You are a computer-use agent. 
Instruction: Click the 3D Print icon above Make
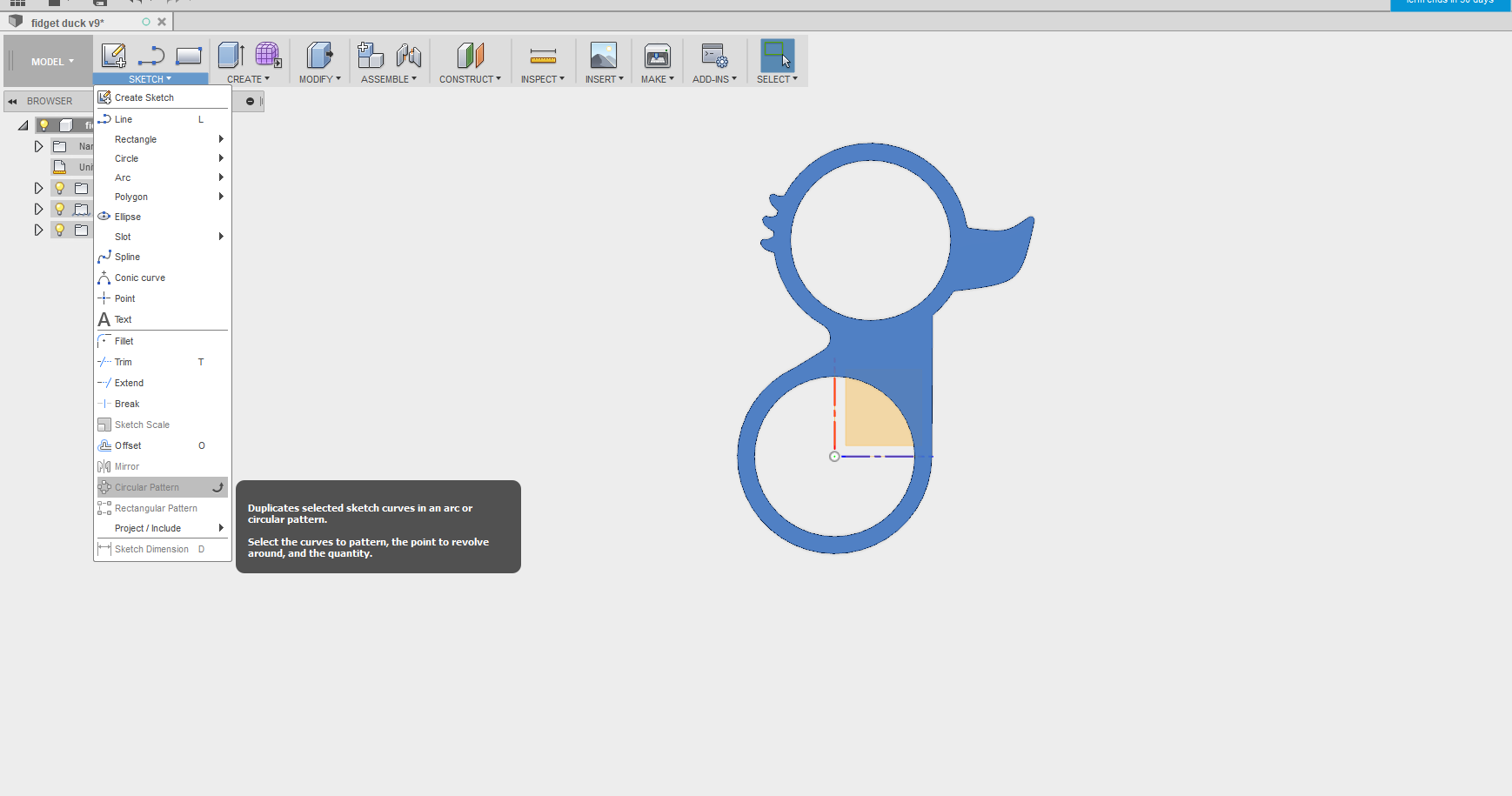pyautogui.click(x=657, y=56)
